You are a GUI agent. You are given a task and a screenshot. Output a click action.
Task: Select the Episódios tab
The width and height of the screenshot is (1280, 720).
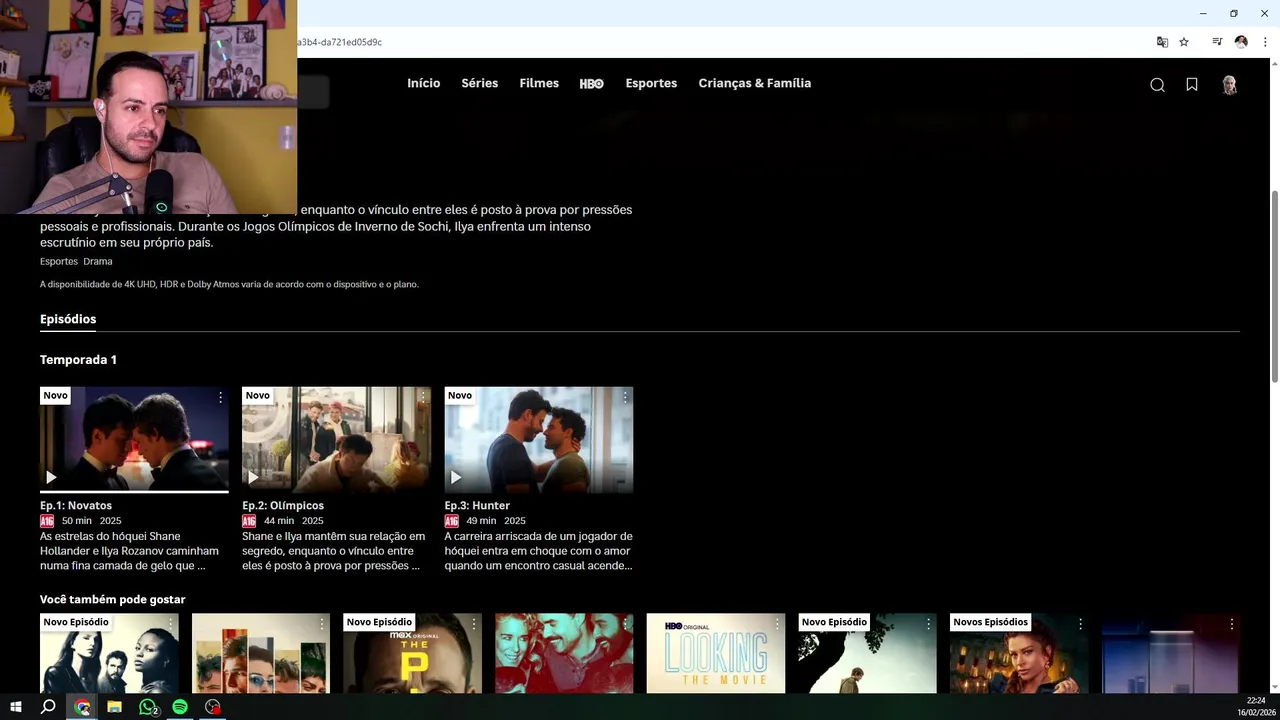pyautogui.click(x=68, y=319)
